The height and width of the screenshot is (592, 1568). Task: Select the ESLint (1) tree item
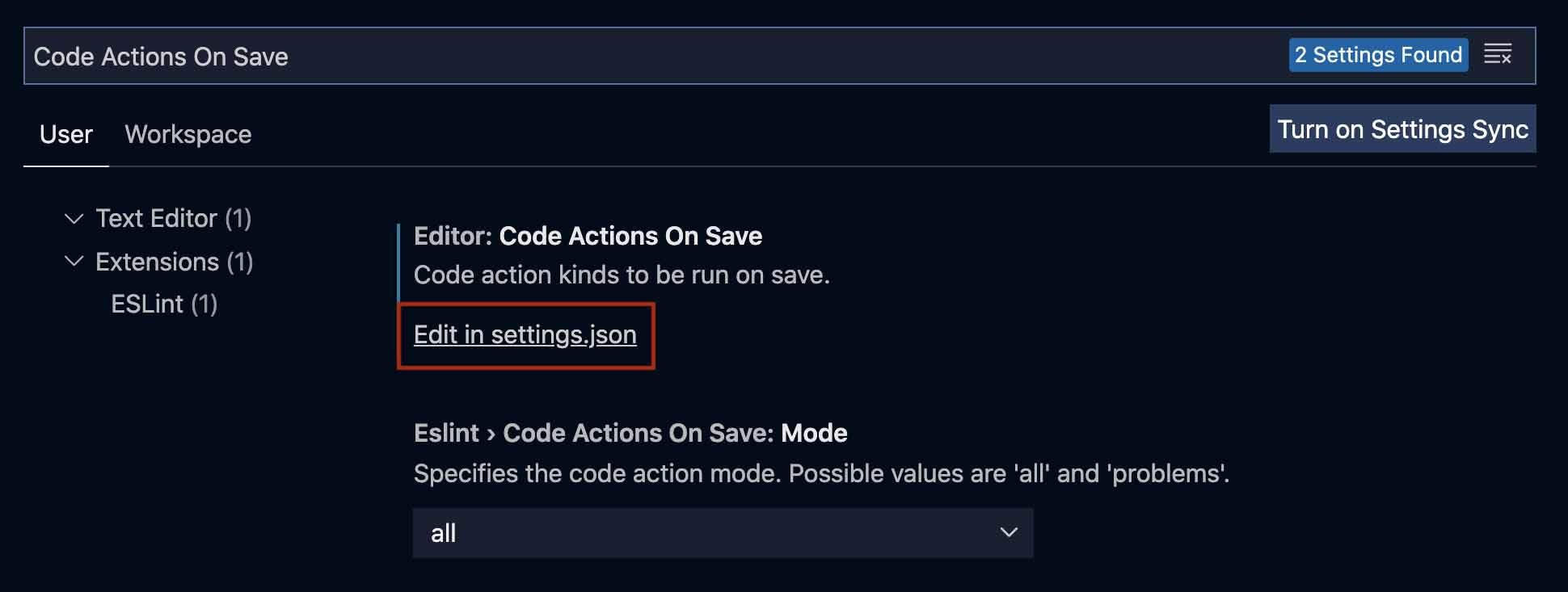tap(164, 304)
